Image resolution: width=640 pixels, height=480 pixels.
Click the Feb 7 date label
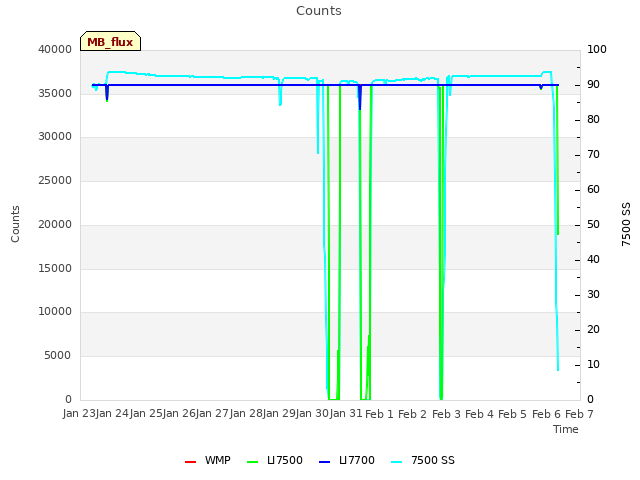[580, 414]
